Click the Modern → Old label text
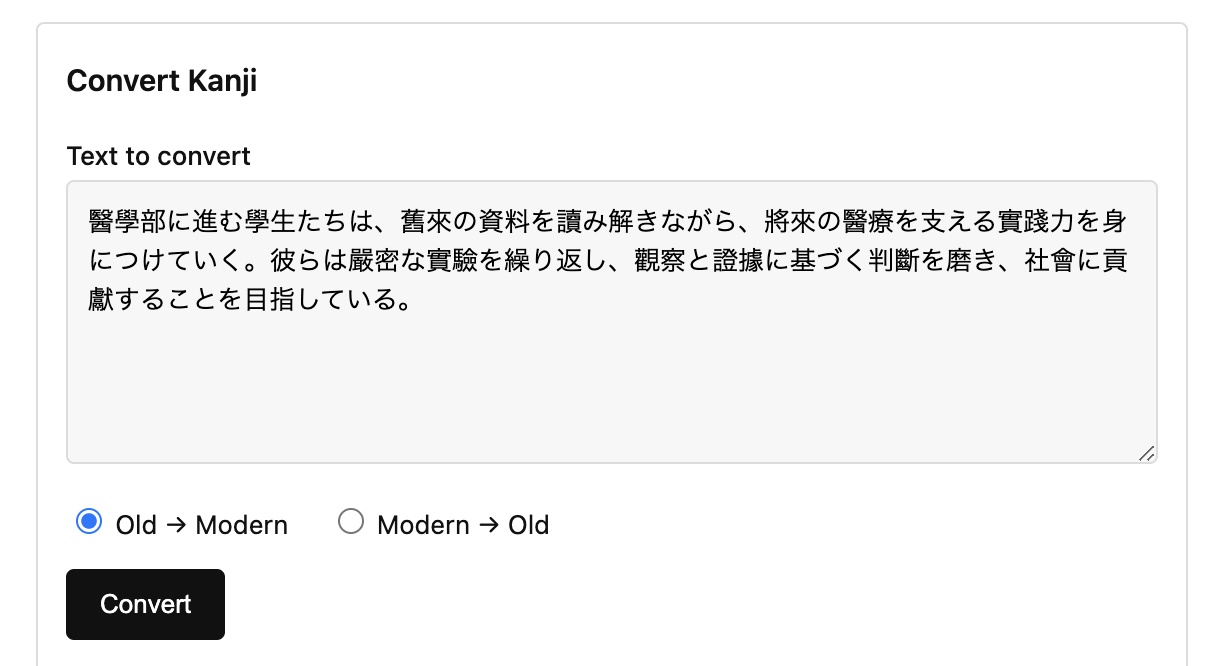This screenshot has width=1218, height=666. click(462, 524)
